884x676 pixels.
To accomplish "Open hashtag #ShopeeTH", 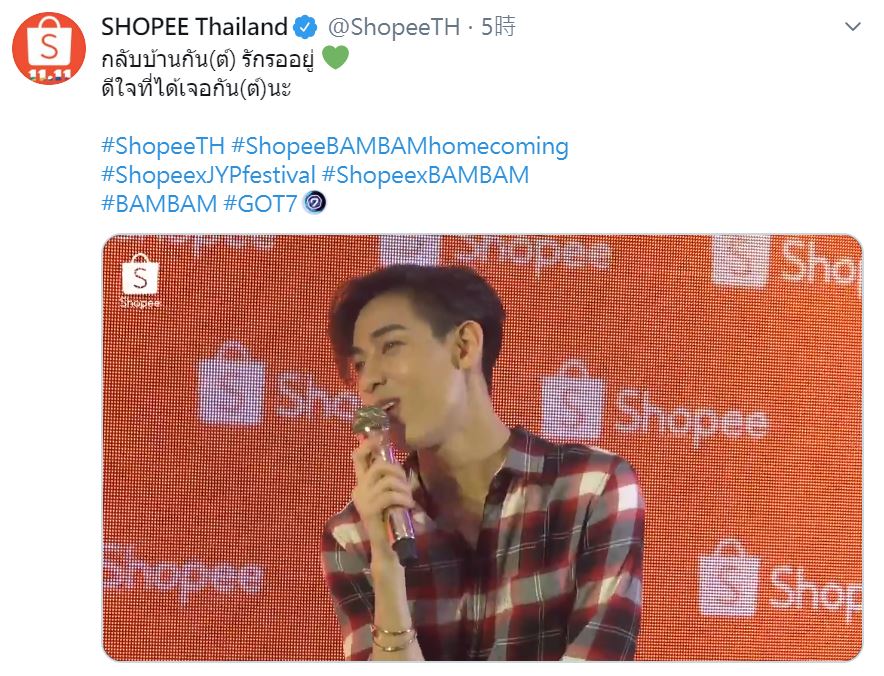I will click(x=163, y=146).
